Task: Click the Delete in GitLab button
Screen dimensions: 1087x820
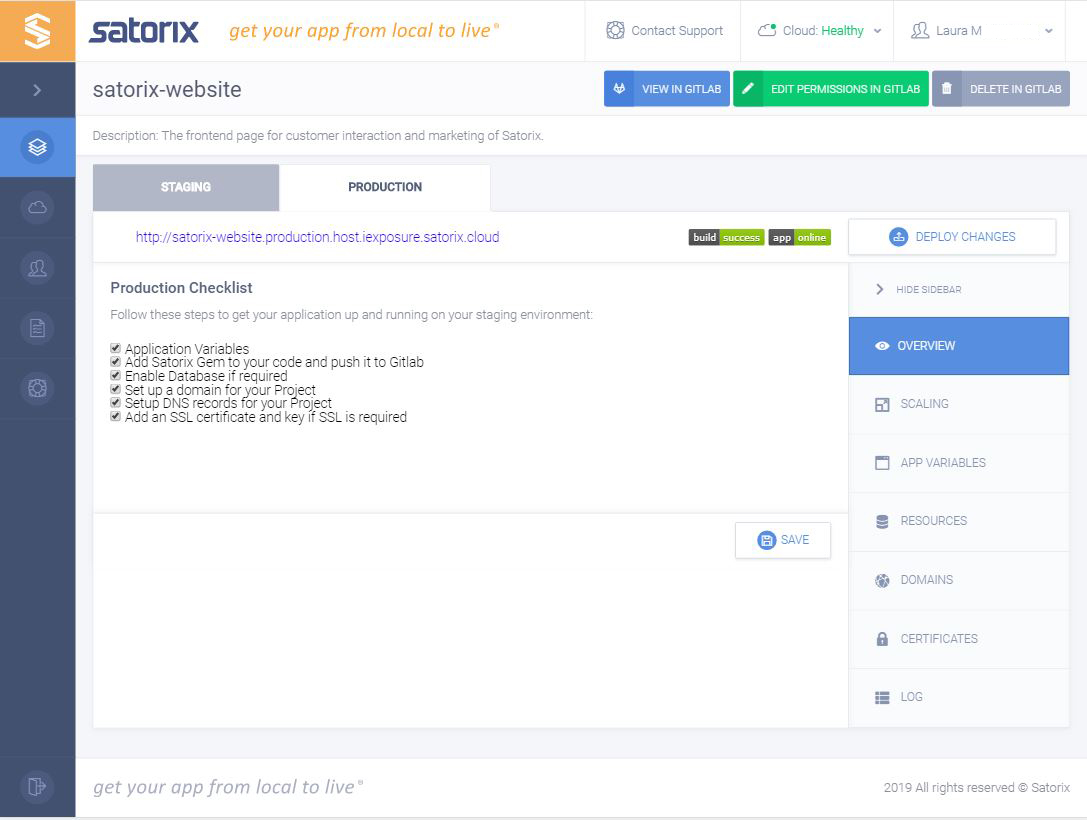Action: click(x=1000, y=89)
